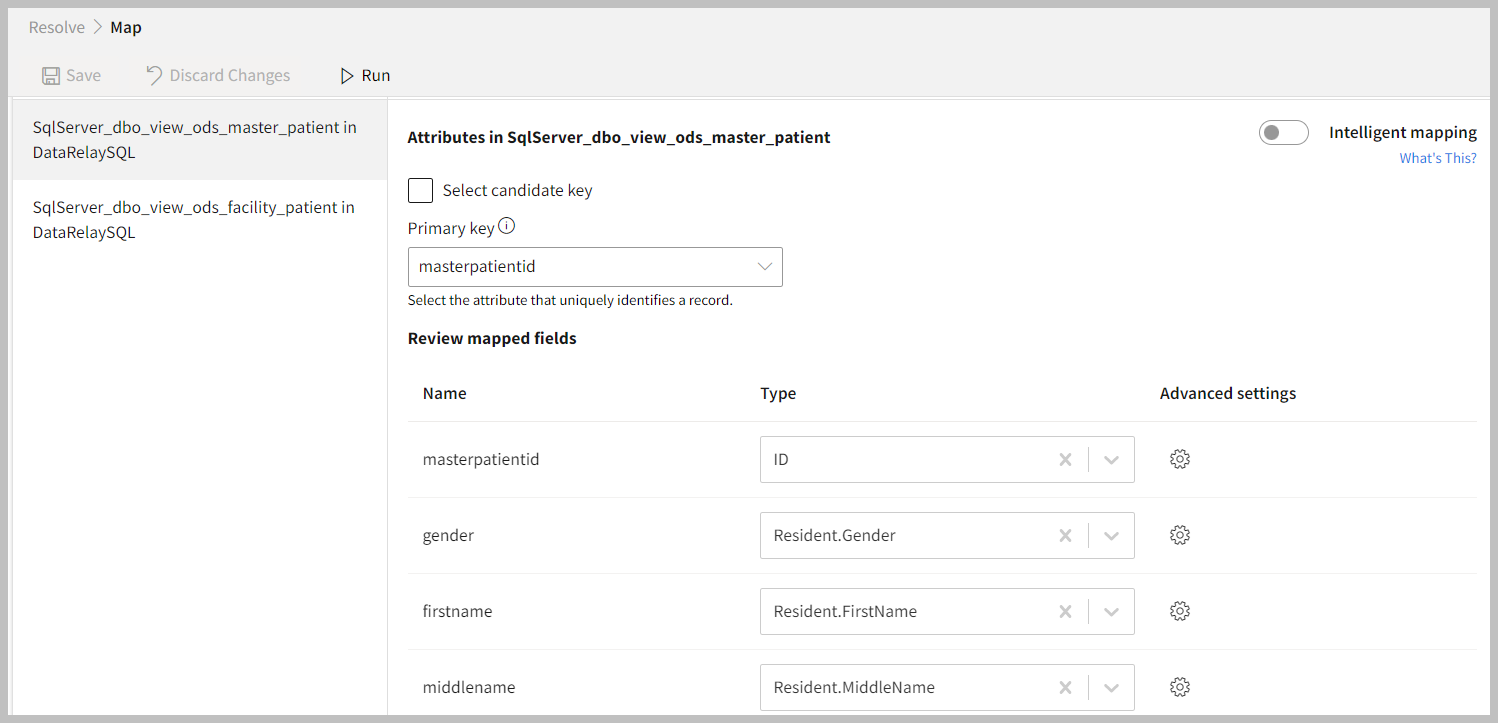The width and height of the screenshot is (1498, 723).
Task: Clear the Resident.FirstName type selection
Action: (1065, 612)
